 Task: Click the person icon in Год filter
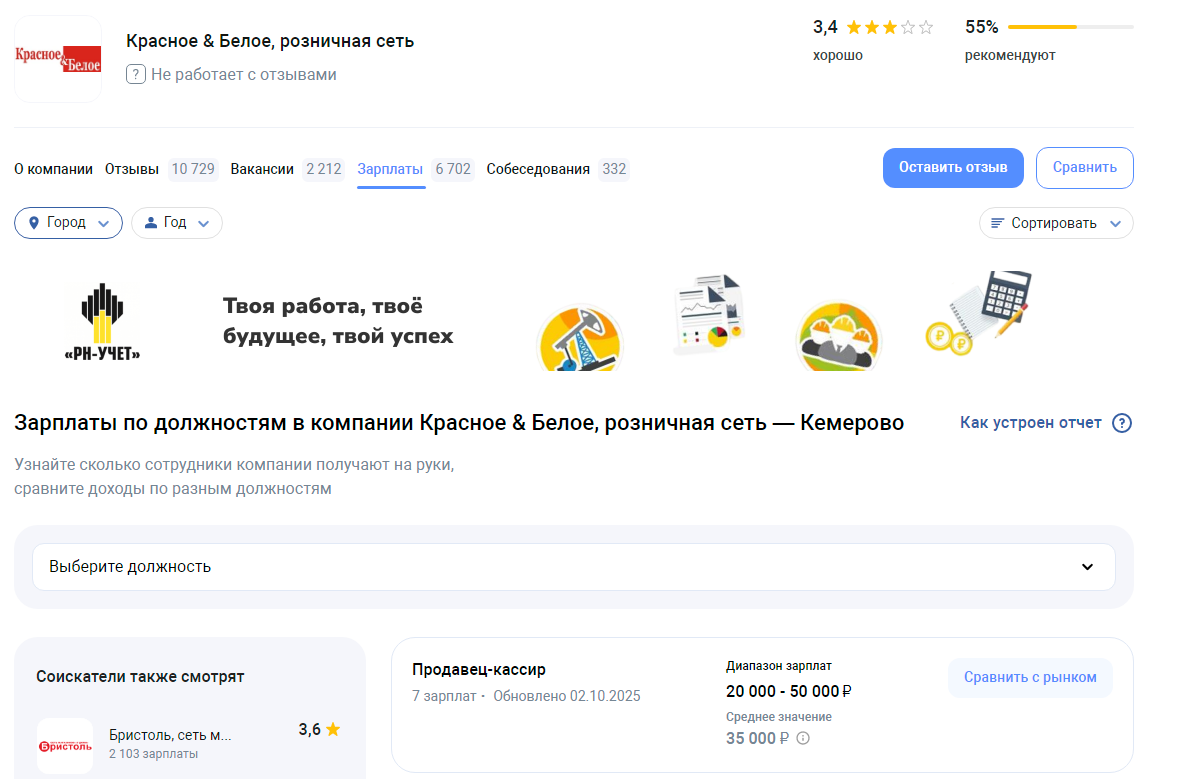click(x=150, y=223)
